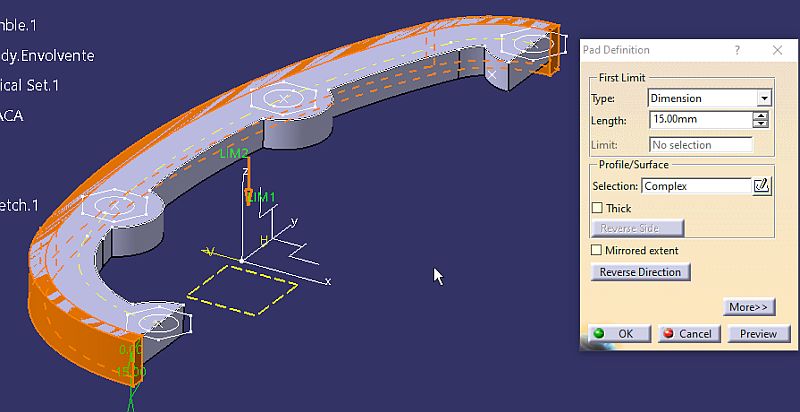Click the LIM1 limit handle label
Image resolution: width=800 pixels, height=412 pixels.
260,198
